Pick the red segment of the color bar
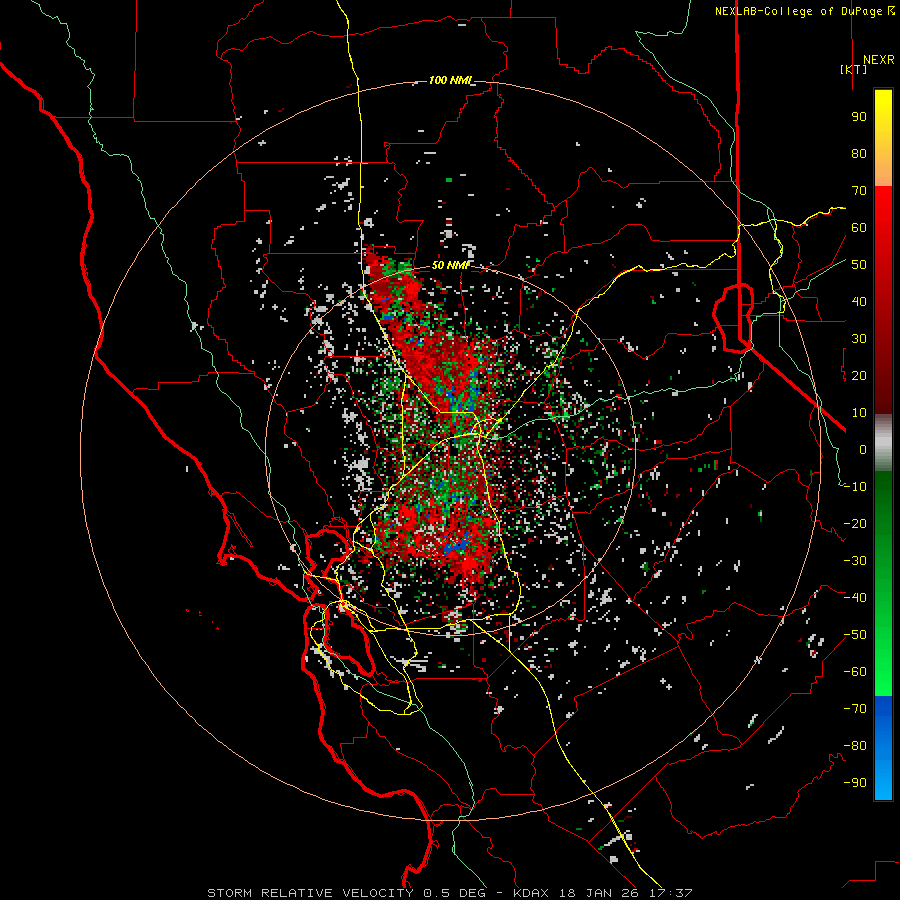 [x=883, y=300]
